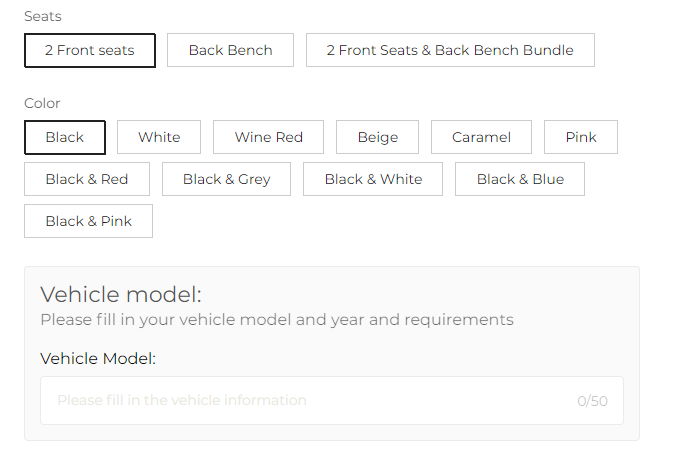Image resolution: width=700 pixels, height=462 pixels.
Task: Pick the Wine Red color
Action: (268, 137)
